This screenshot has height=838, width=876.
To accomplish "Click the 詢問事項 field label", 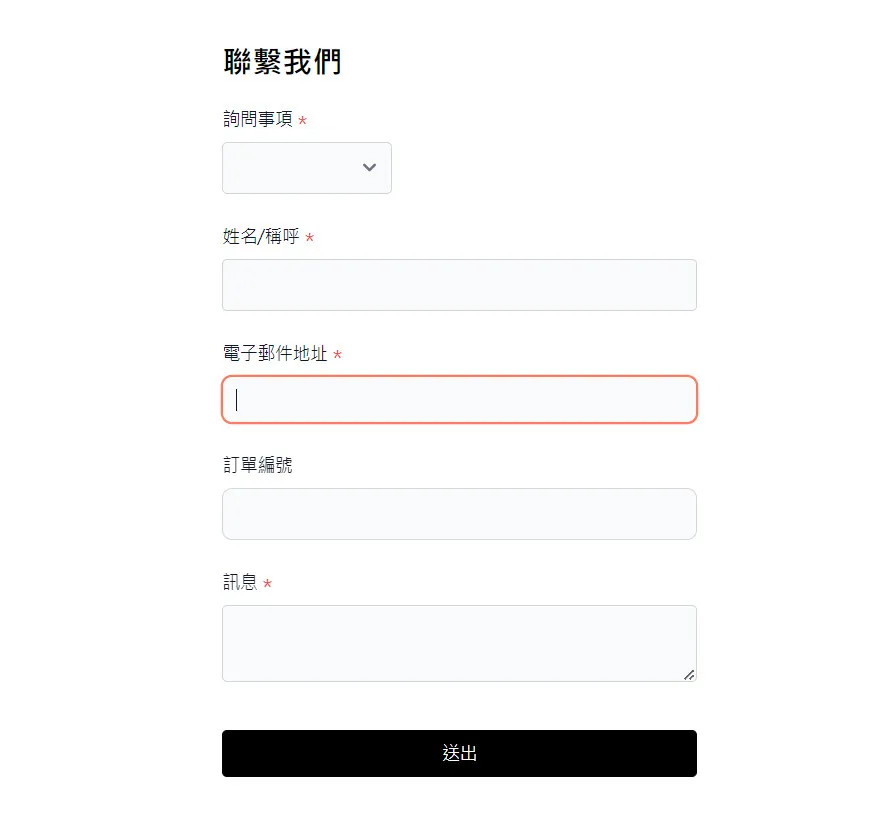I will (258, 120).
